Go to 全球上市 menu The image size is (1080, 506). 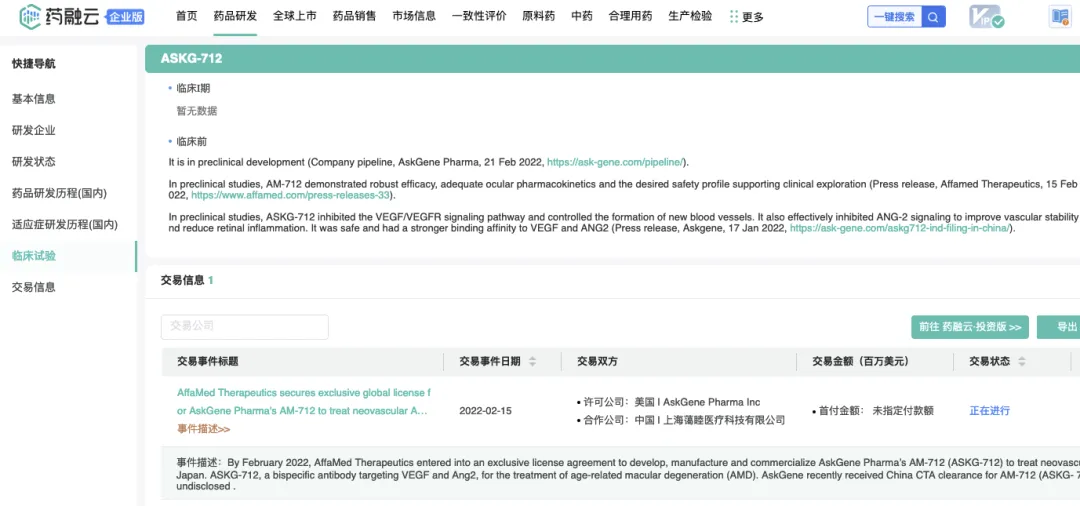[294, 16]
